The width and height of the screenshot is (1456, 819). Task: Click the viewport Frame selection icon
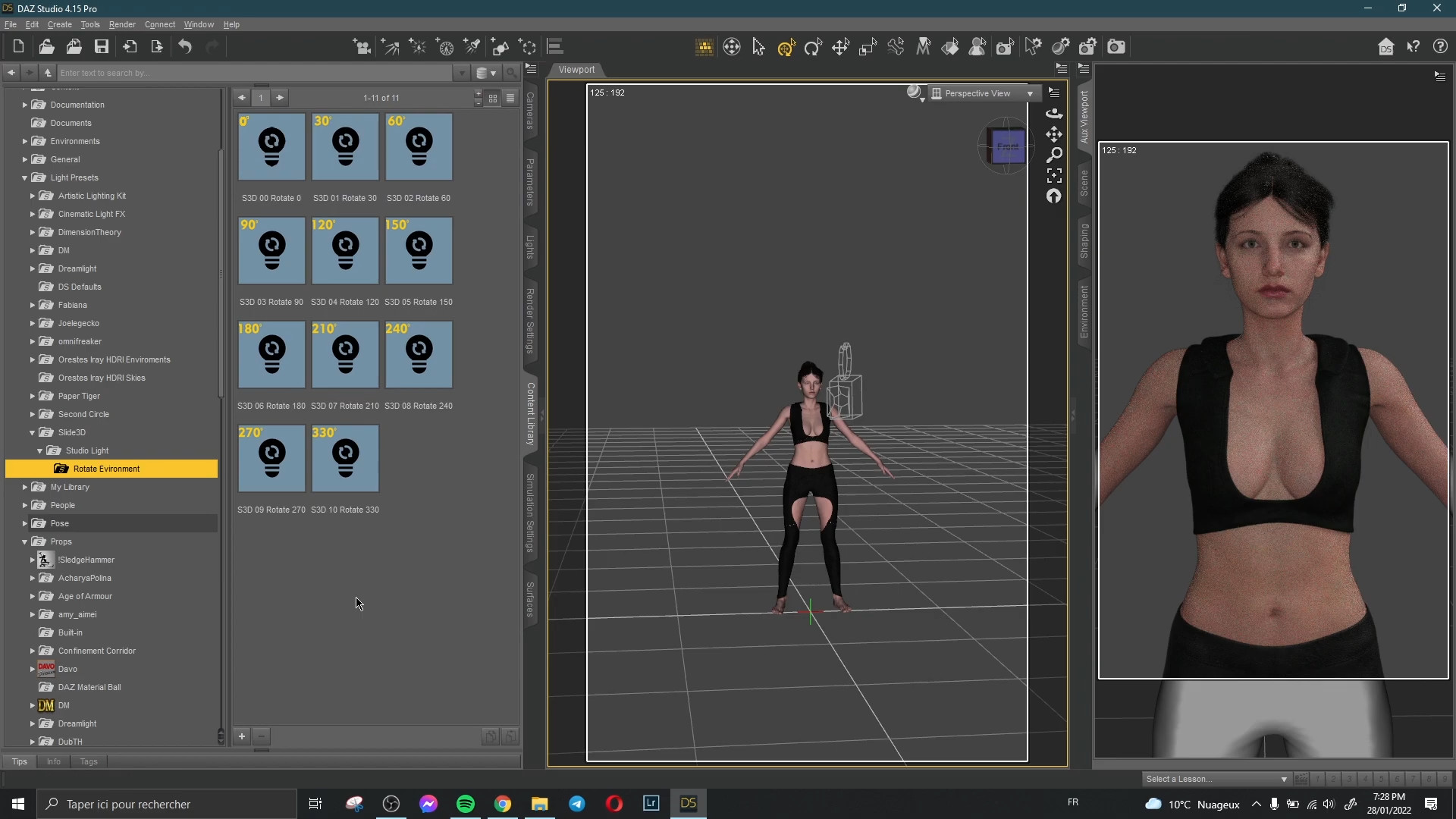pyautogui.click(x=1054, y=175)
